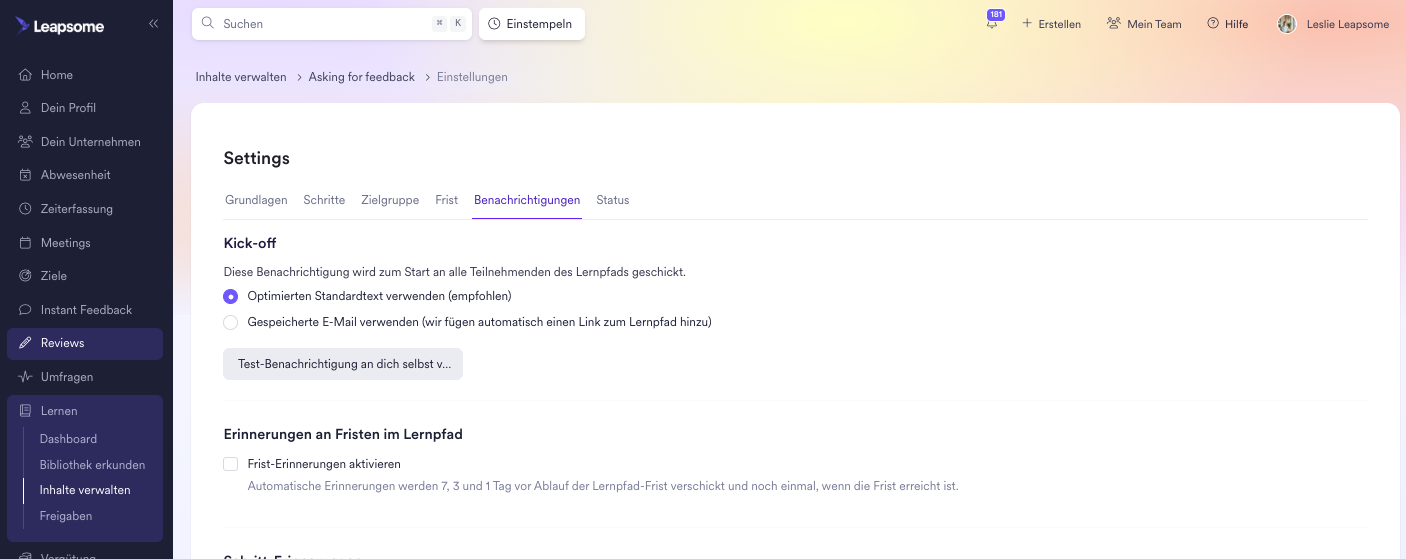Click the Ziele target icon
1406x559 pixels.
pyautogui.click(x=26, y=276)
